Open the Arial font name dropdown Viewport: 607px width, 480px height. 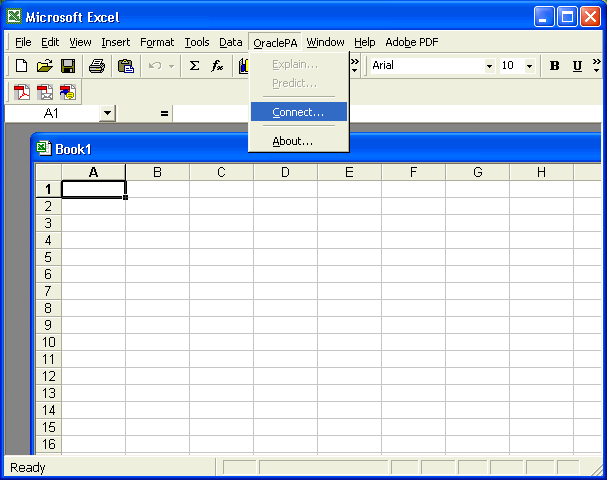pos(489,66)
